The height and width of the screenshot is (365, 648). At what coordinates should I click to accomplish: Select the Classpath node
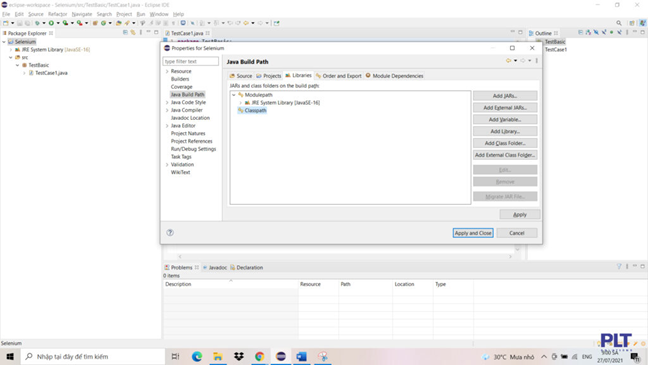point(255,110)
